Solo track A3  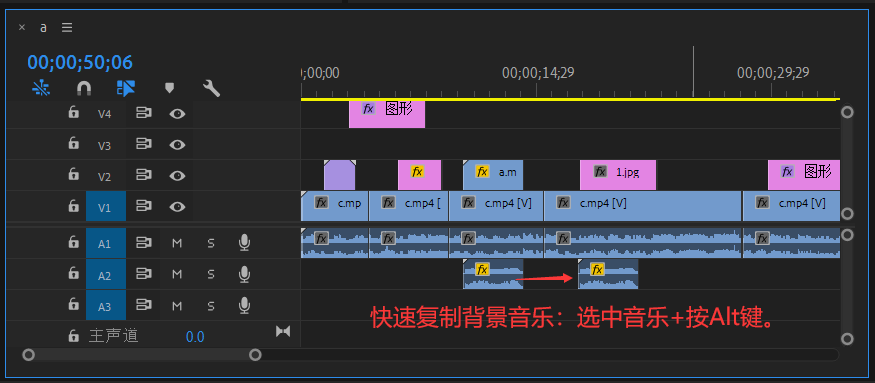211,305
